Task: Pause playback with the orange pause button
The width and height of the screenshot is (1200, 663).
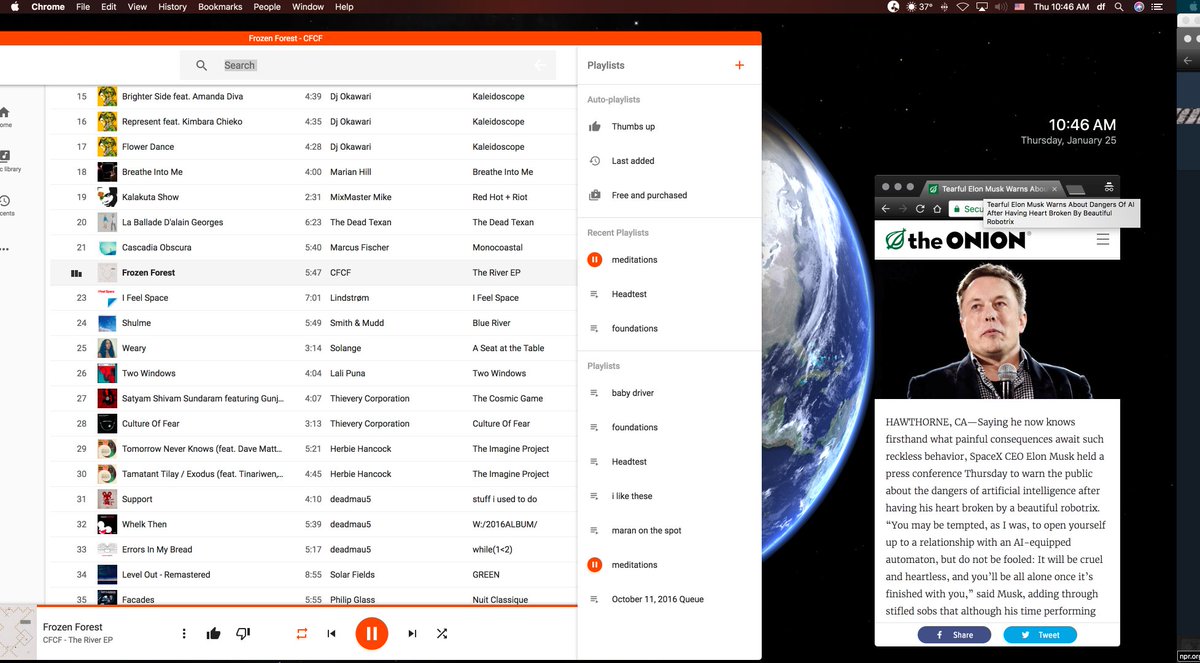Action: click(371, 633)
